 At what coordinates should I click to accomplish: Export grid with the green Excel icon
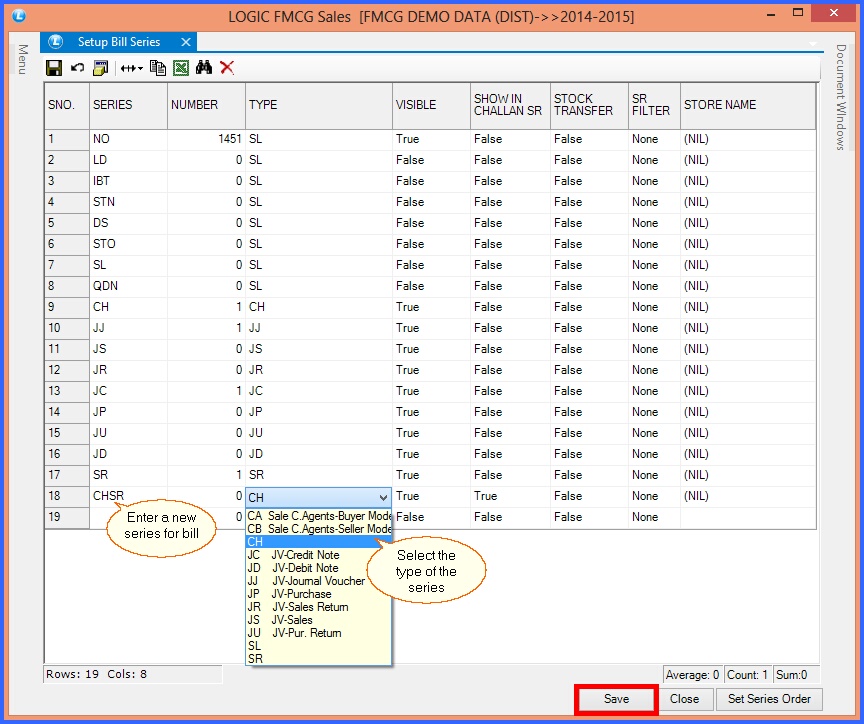tap(181, 68)
